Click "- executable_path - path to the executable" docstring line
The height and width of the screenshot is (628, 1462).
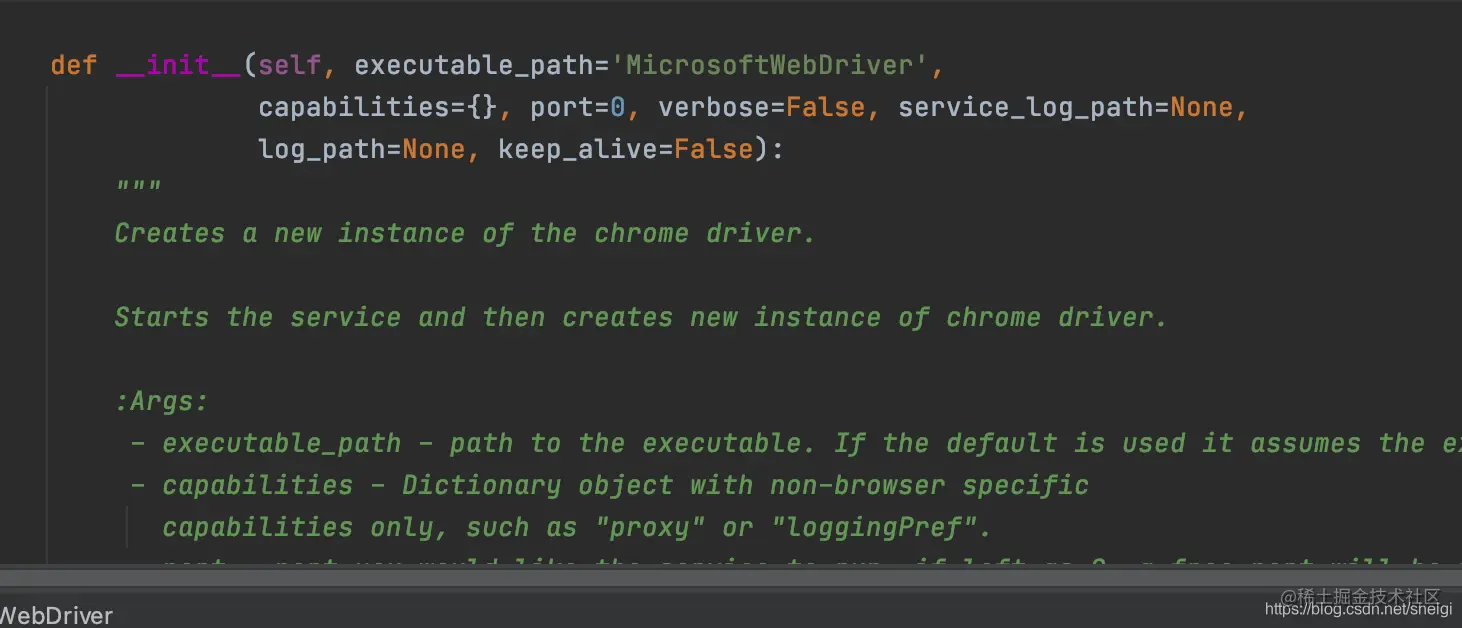point(796,444)
